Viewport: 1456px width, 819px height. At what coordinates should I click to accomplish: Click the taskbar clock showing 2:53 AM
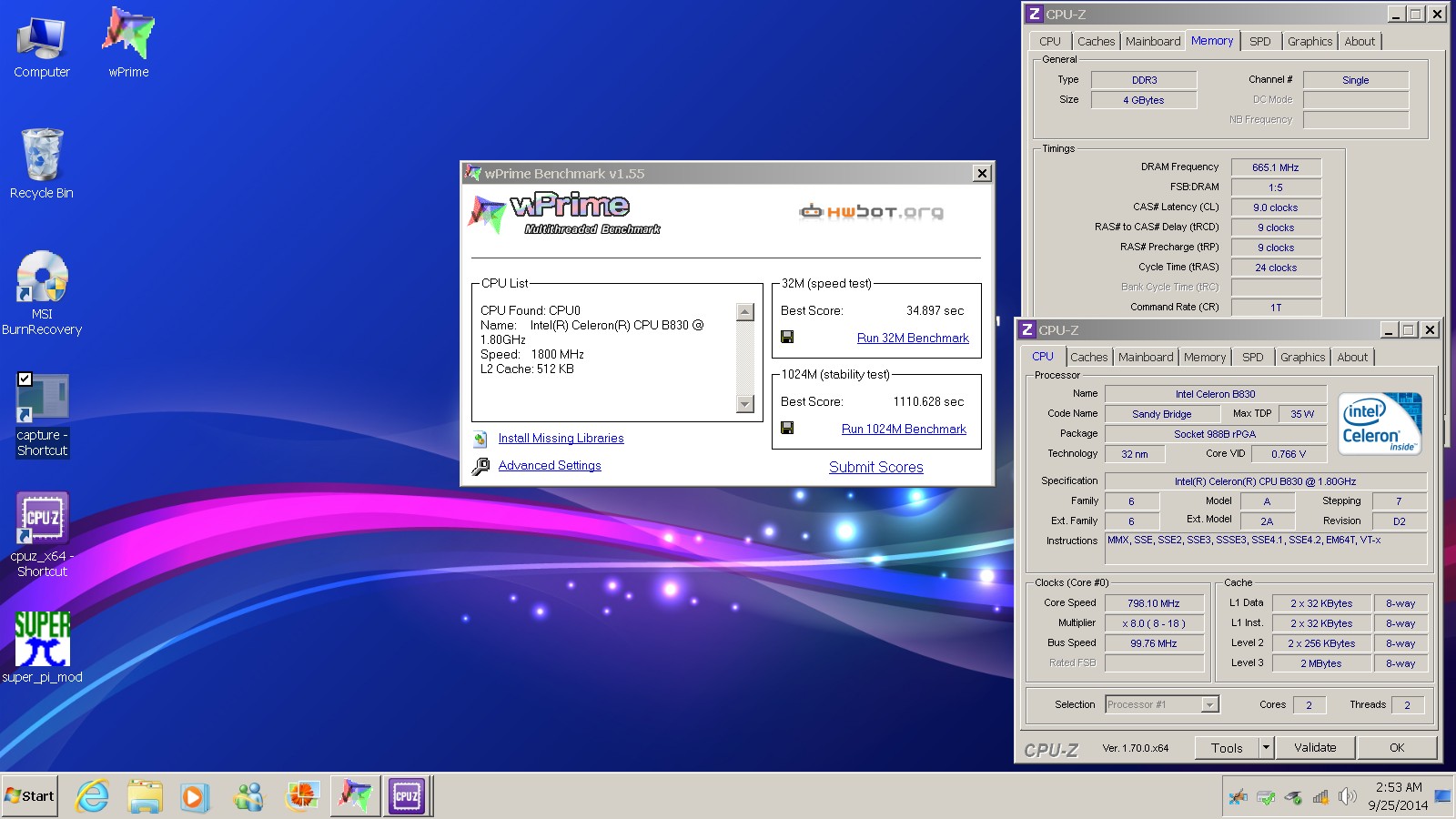click(1398, 796)
